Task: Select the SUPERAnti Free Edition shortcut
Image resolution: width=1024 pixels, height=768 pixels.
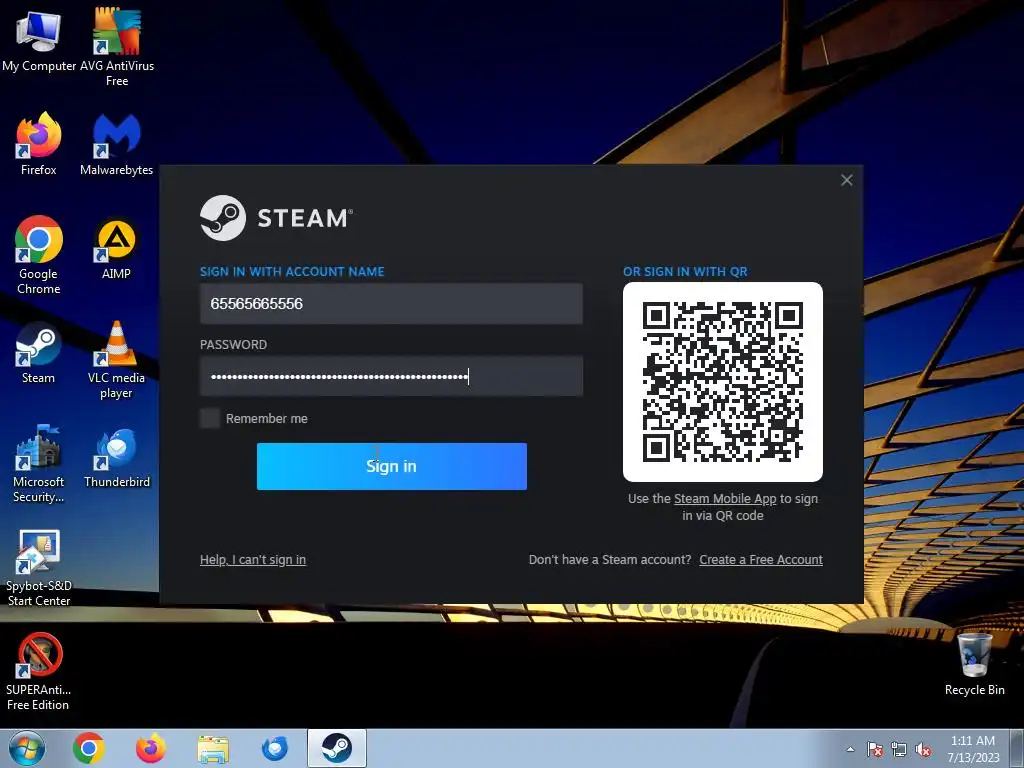Action: pos(39,671)
